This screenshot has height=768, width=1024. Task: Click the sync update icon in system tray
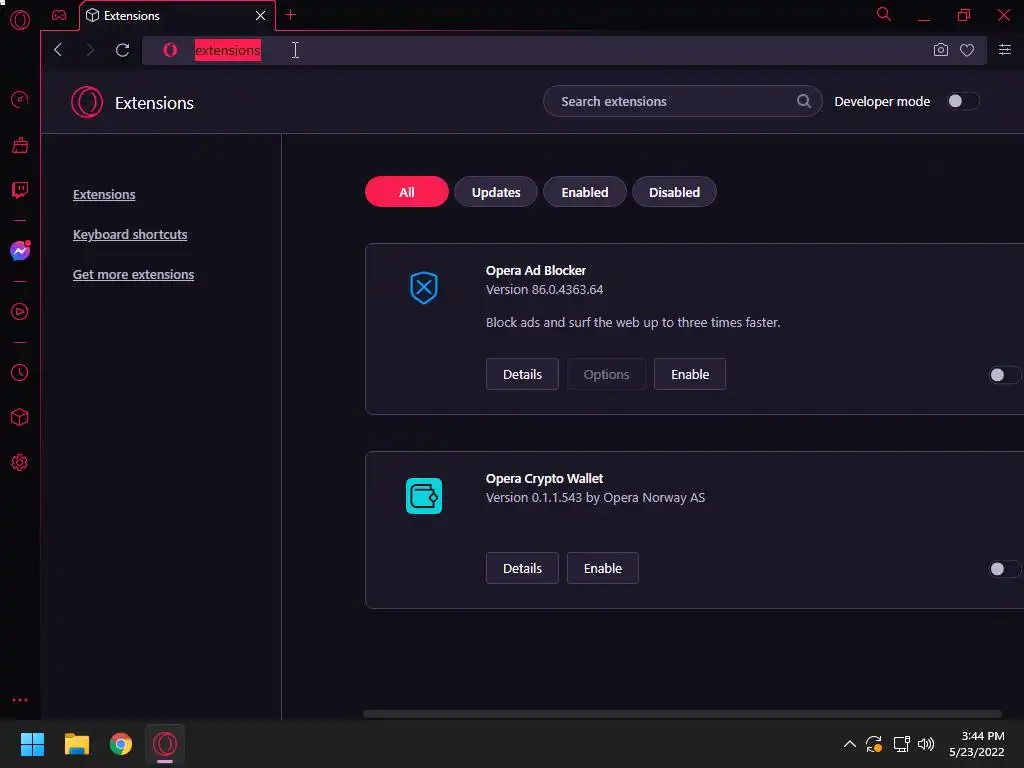[874, 744]
